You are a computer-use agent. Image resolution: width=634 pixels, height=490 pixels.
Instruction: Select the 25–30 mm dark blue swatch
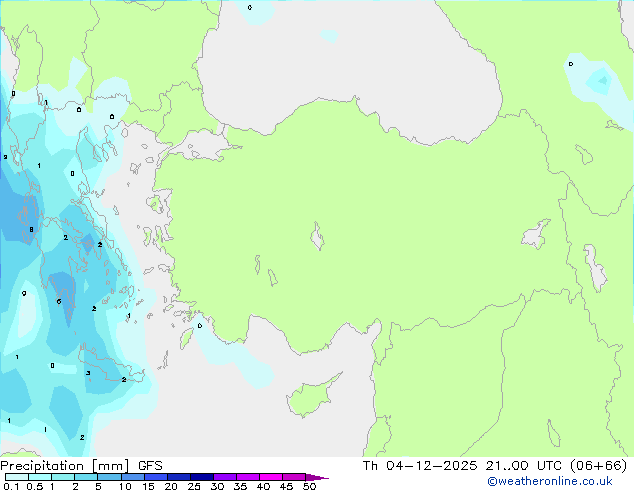pos(201,477)
